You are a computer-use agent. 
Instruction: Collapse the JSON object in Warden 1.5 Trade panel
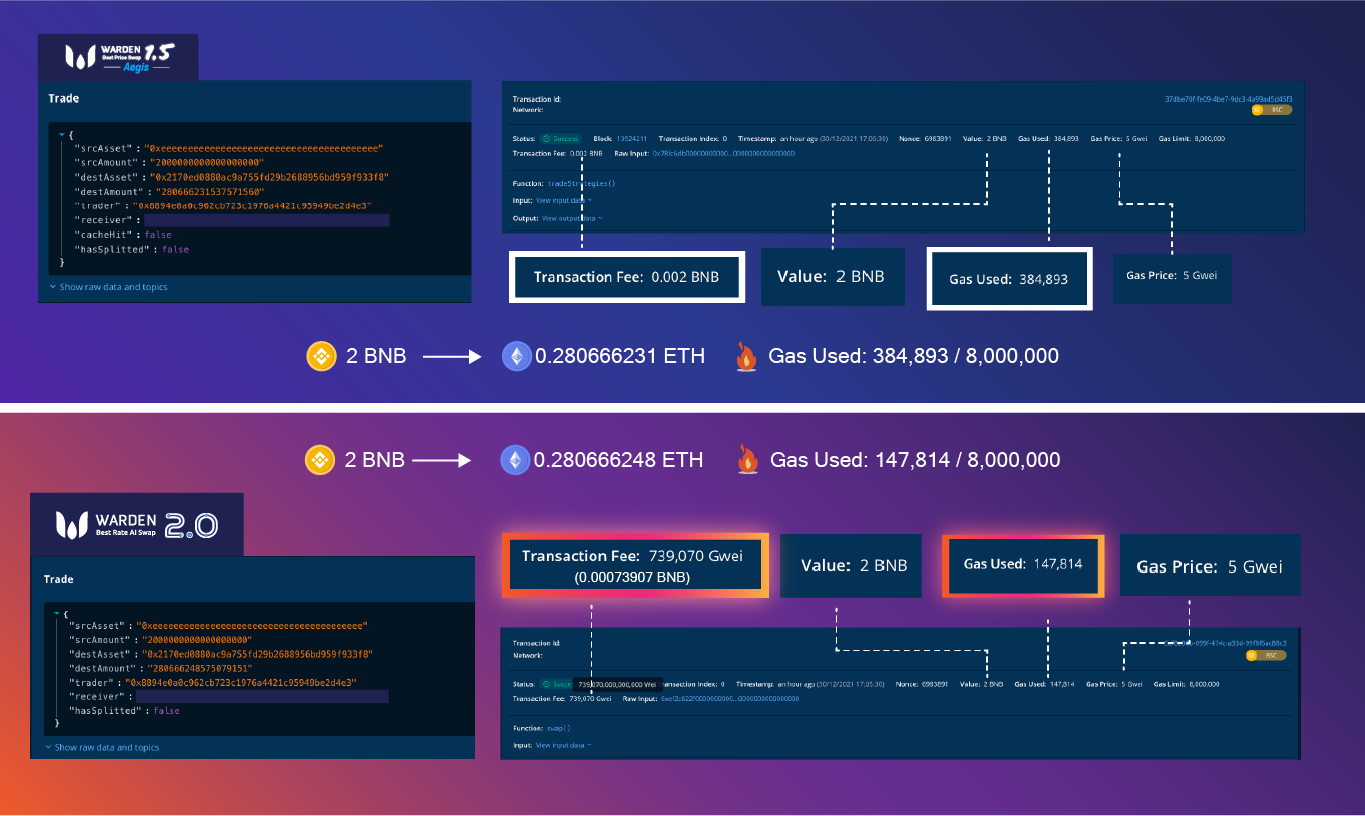pyautogui.click(x=61, y=133)
